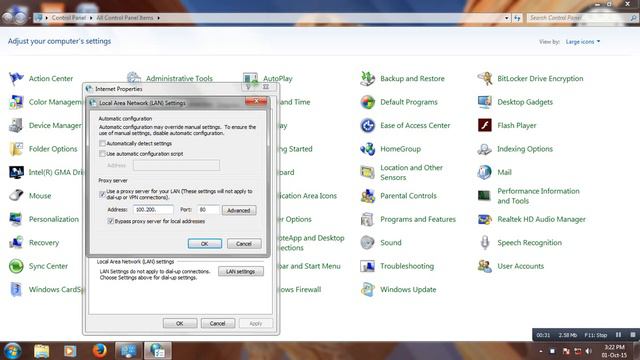Open HomeGroup icon
Image resolution: width=640 pixels, height=360 pixels.
coord(367,149)
